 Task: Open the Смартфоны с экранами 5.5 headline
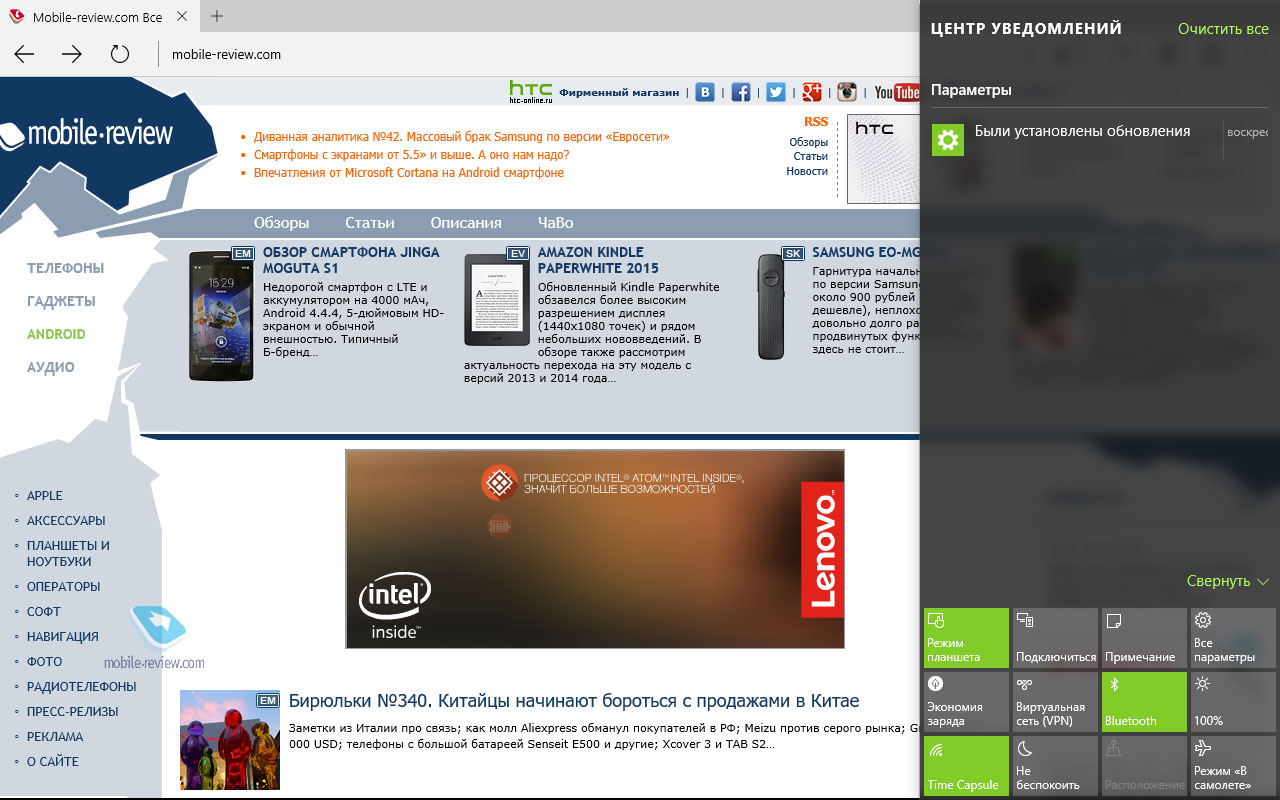(412, 155)
